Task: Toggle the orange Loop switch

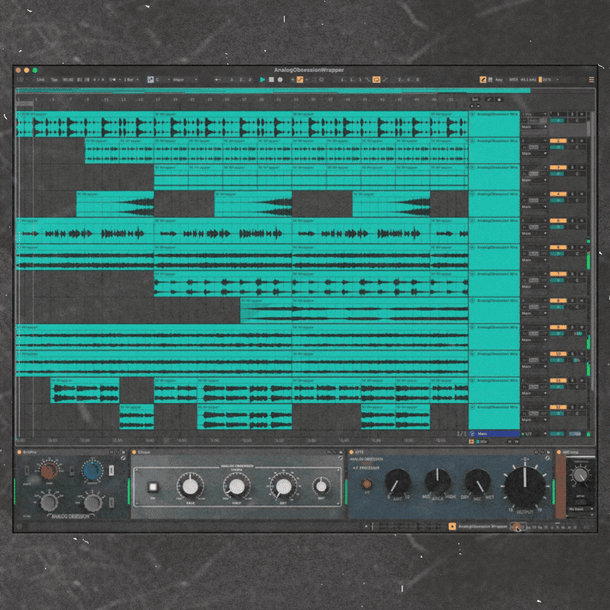Action: pyautogui.click(x=376, y=80)
